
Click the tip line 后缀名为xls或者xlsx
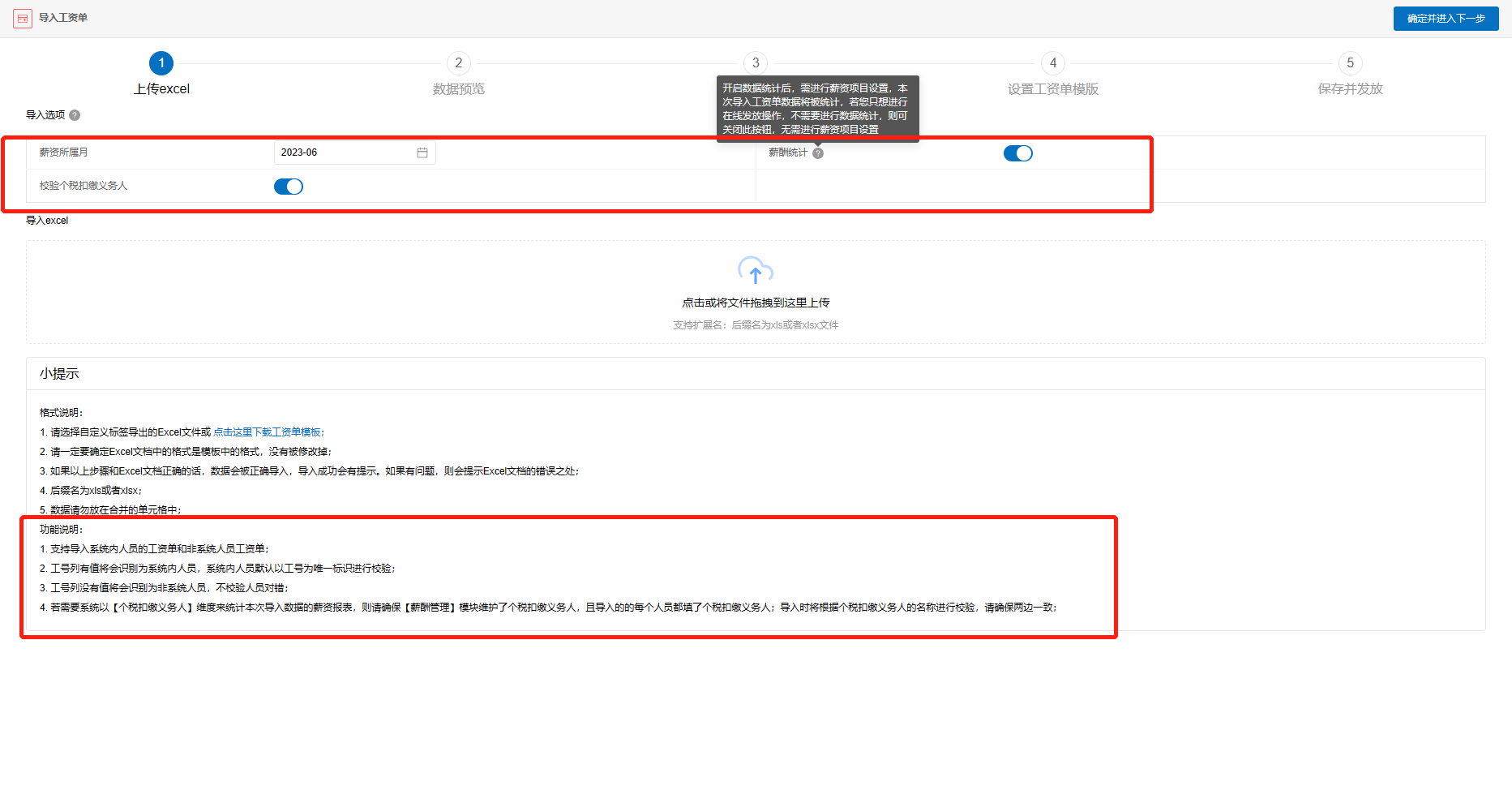point(91,491)
